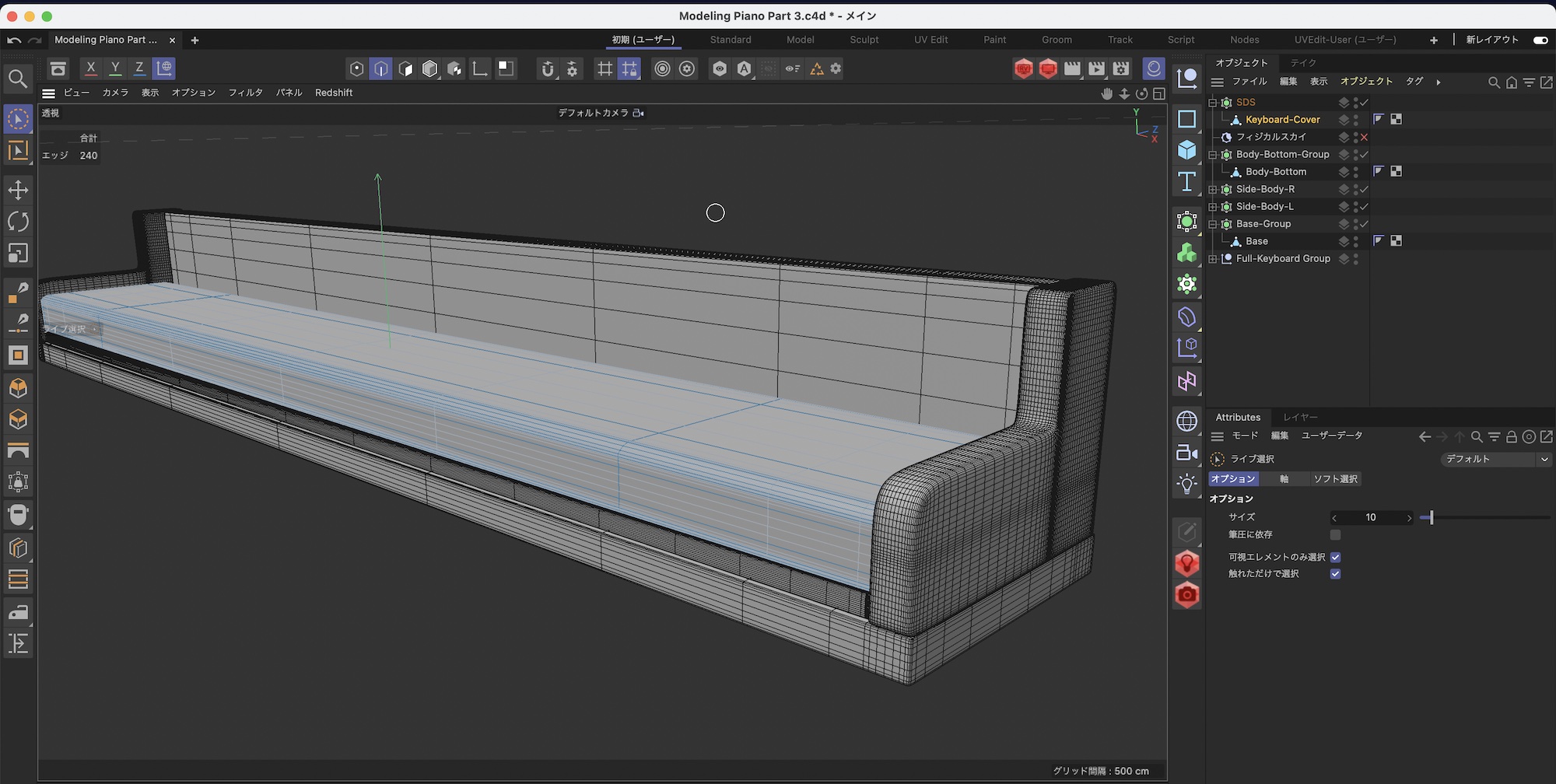Toggle 可視エレメントのみ選択 checkbox
The image size is (1556, 784).
[1335, 557]
